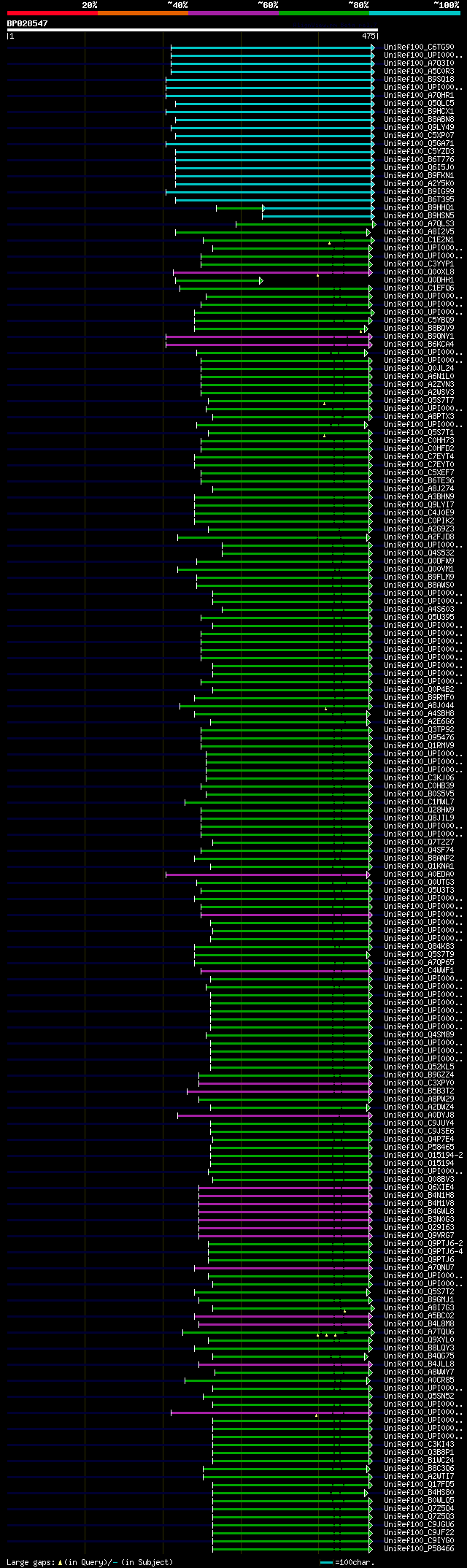
Task: Select hit label UniRef100_A7QLS3
Action: tap(419, 224)
